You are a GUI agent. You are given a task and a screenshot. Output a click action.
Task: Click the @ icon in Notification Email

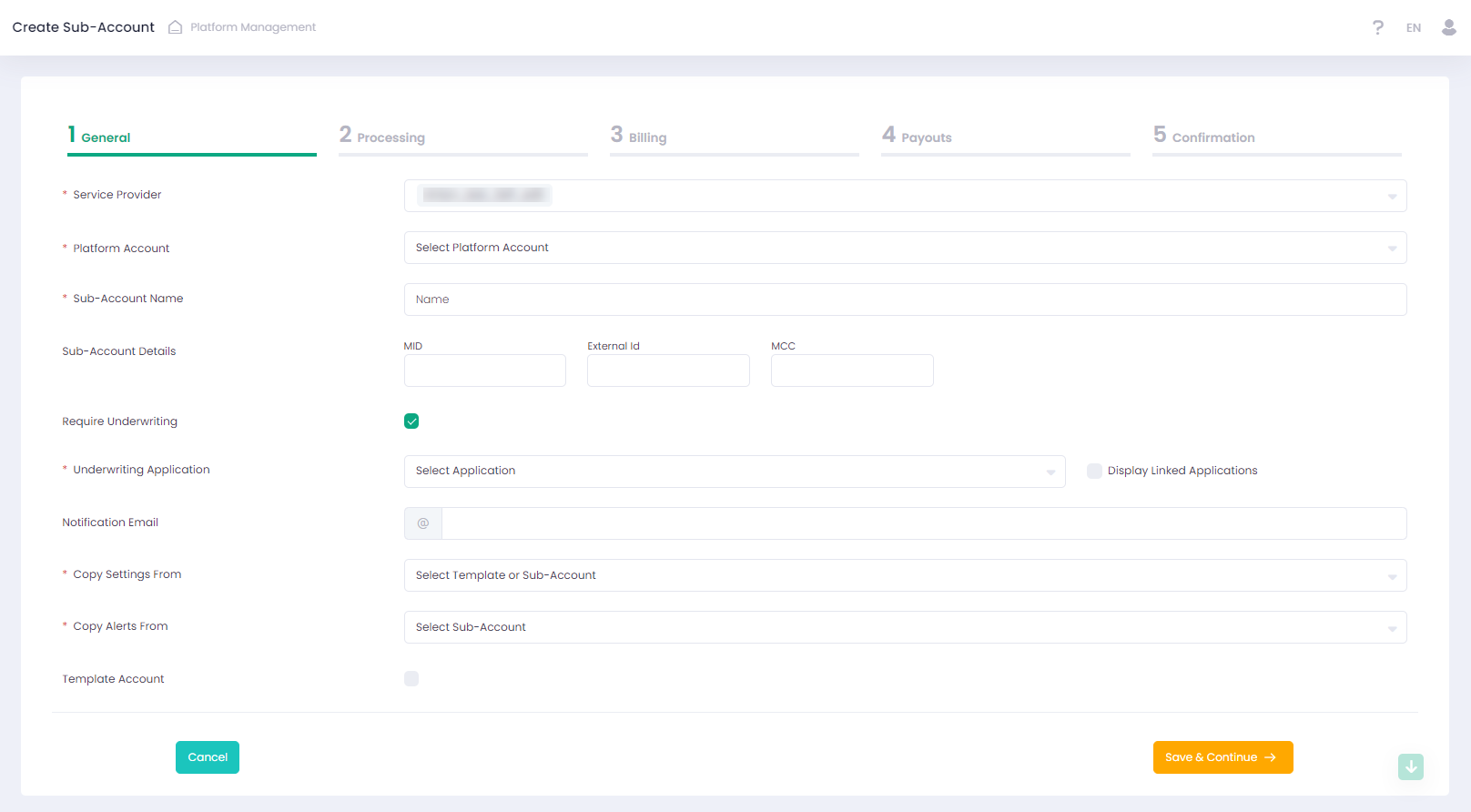point(423,523)
